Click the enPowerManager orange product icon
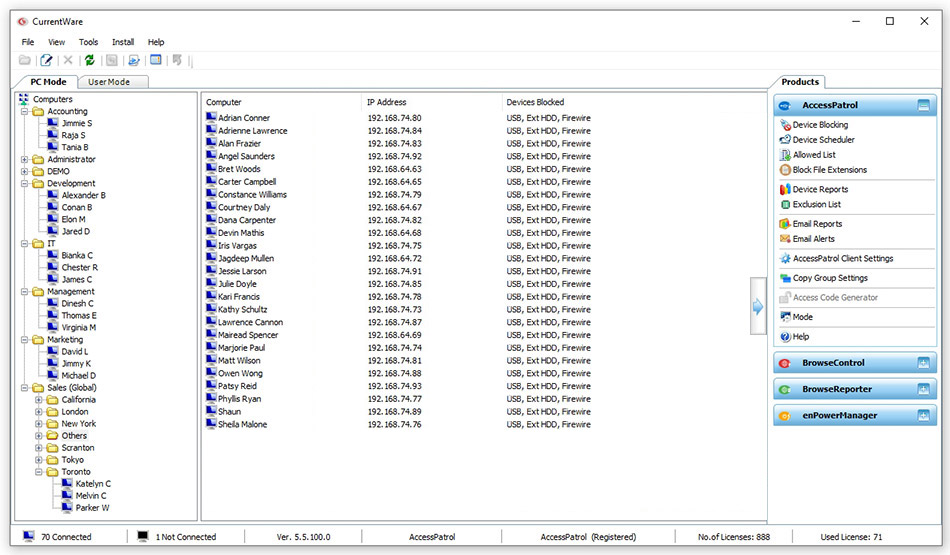 785,416
